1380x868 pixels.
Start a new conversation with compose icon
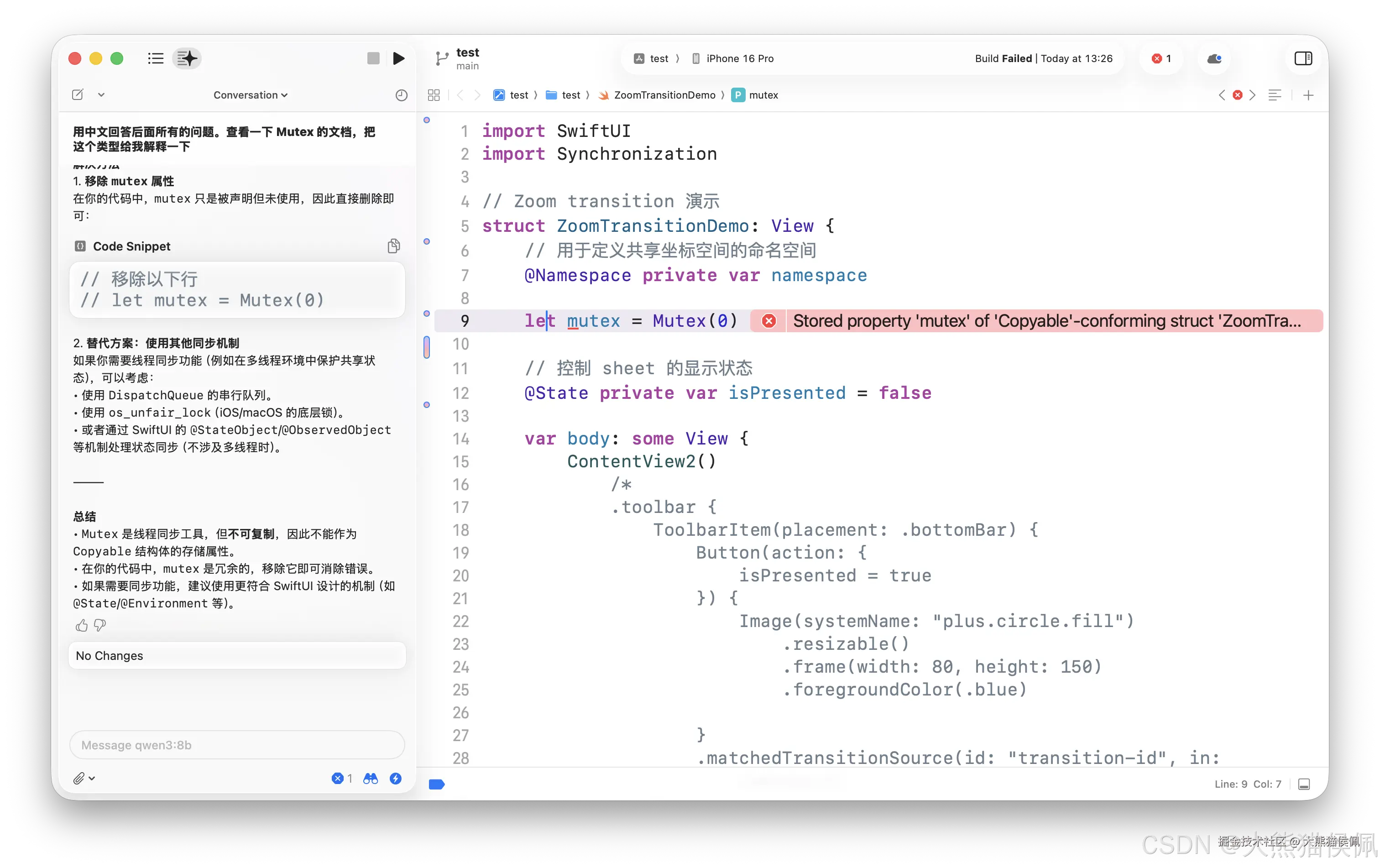click(x=78, y=95)
